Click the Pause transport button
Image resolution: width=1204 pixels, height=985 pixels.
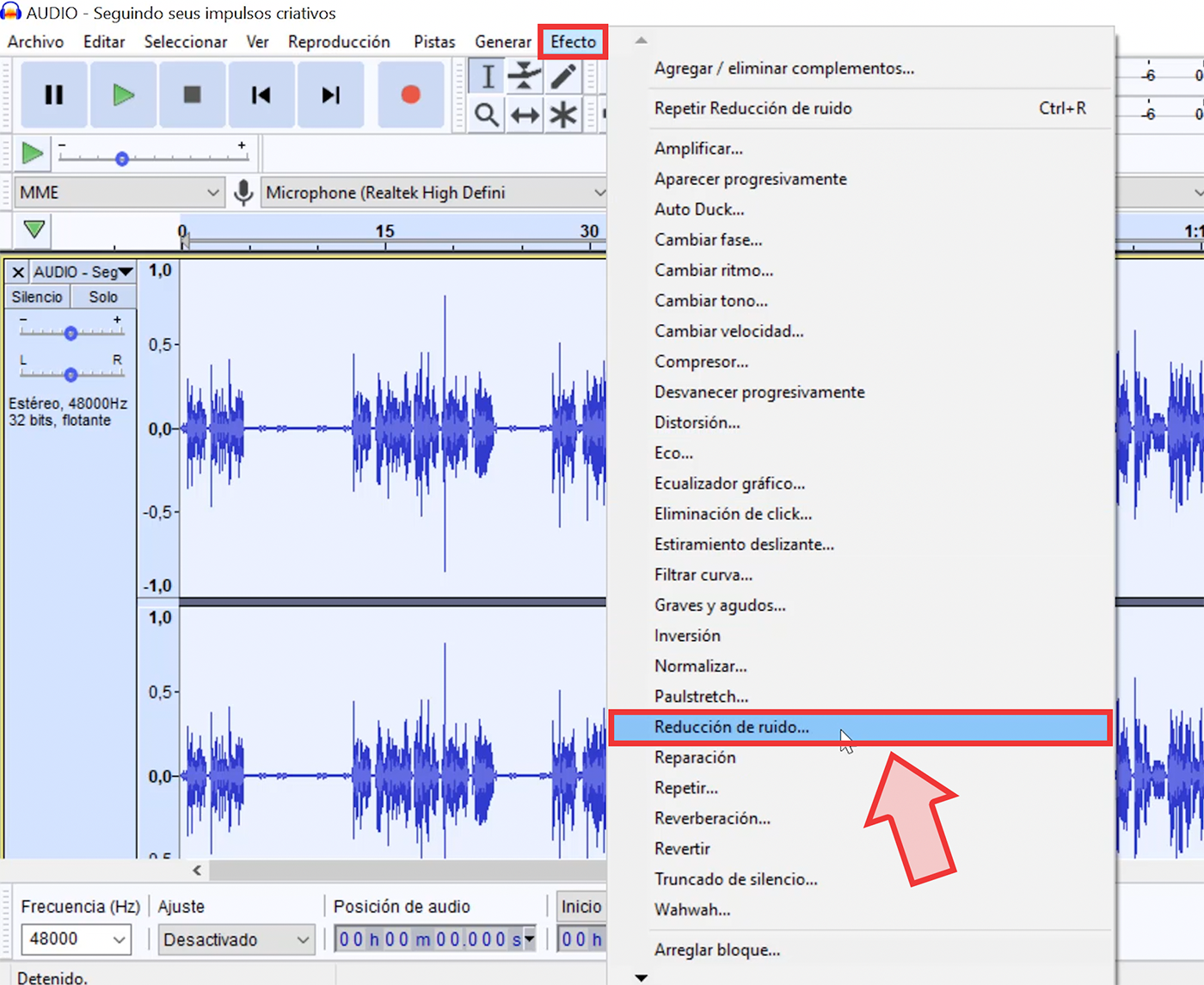(53, 95)
